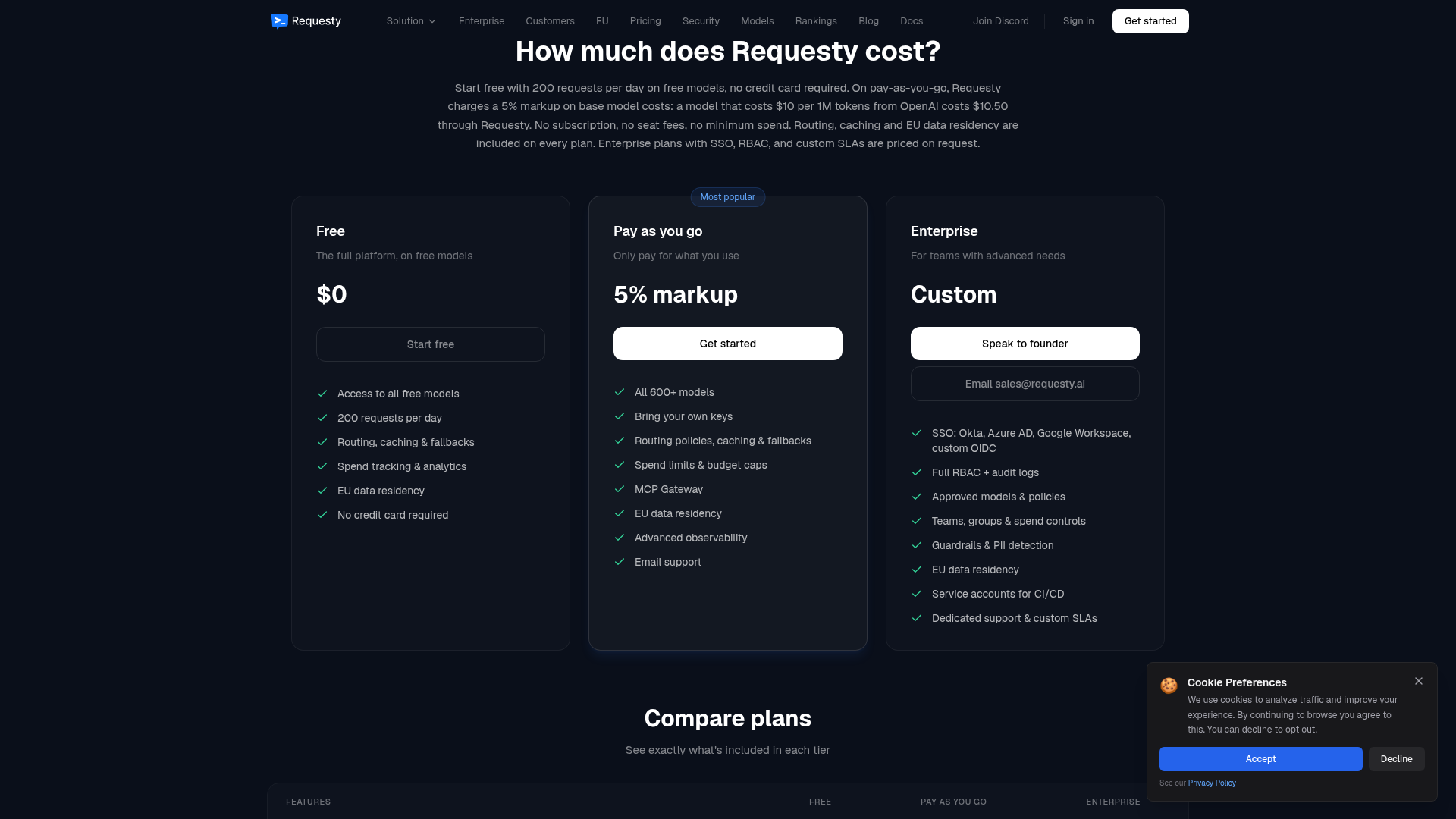Click the checkmark beside MCP Gateway

(620, 489)
